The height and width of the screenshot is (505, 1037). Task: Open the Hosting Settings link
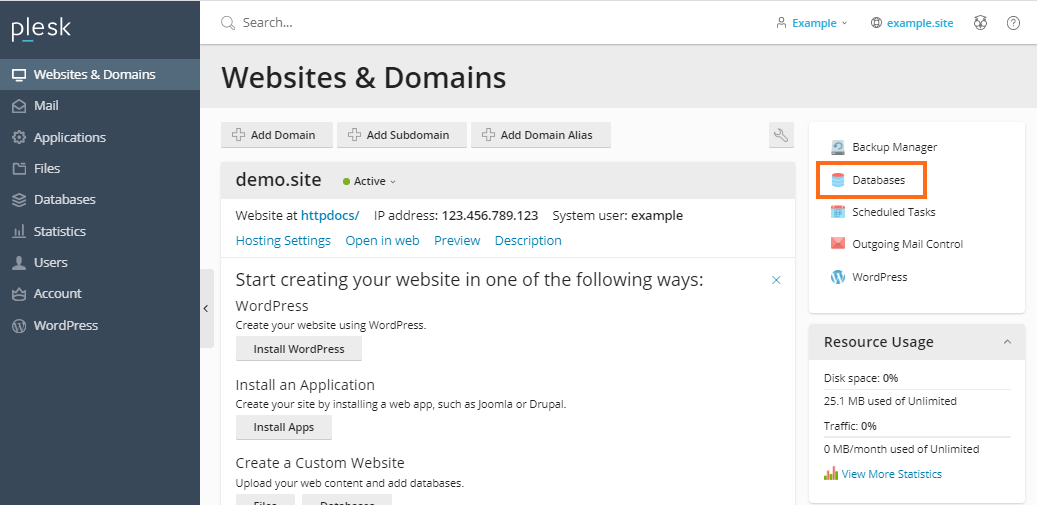point(283,241)
